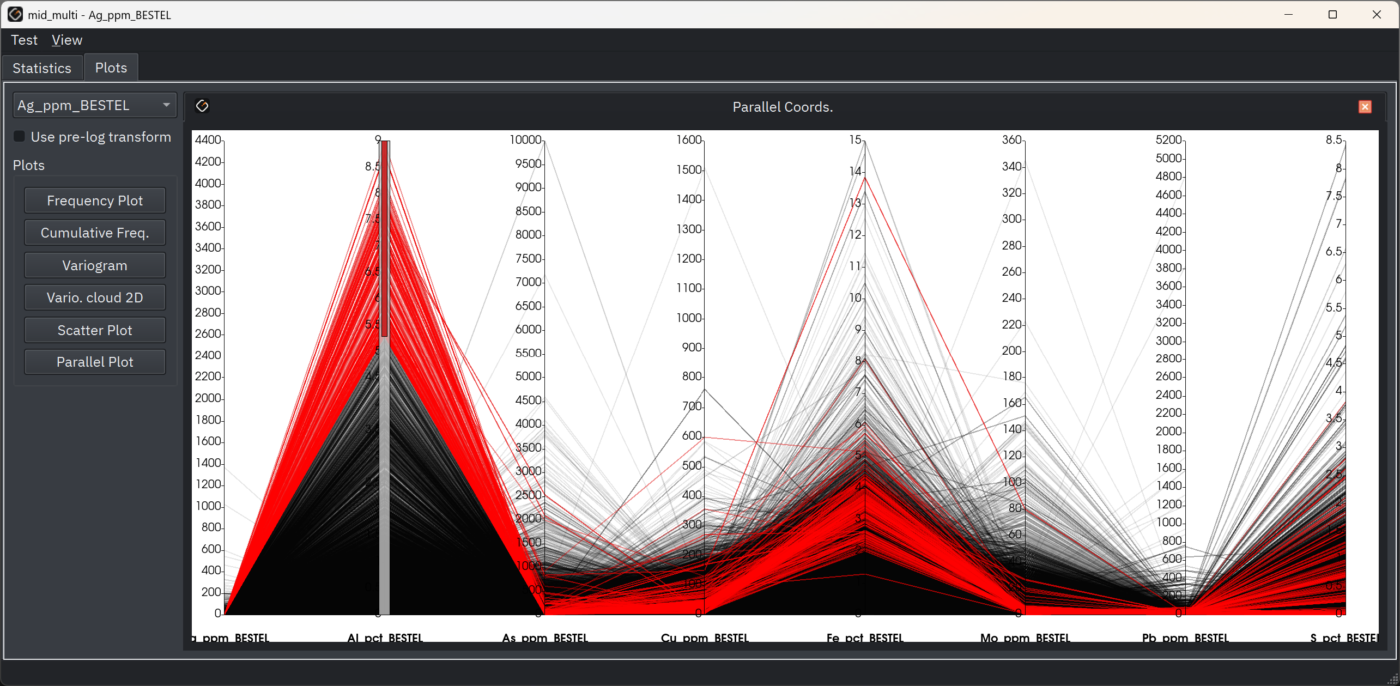Open the Cumulative Freq. plot
This screenshot has width=1400, height=686.
tap(95, 233)
